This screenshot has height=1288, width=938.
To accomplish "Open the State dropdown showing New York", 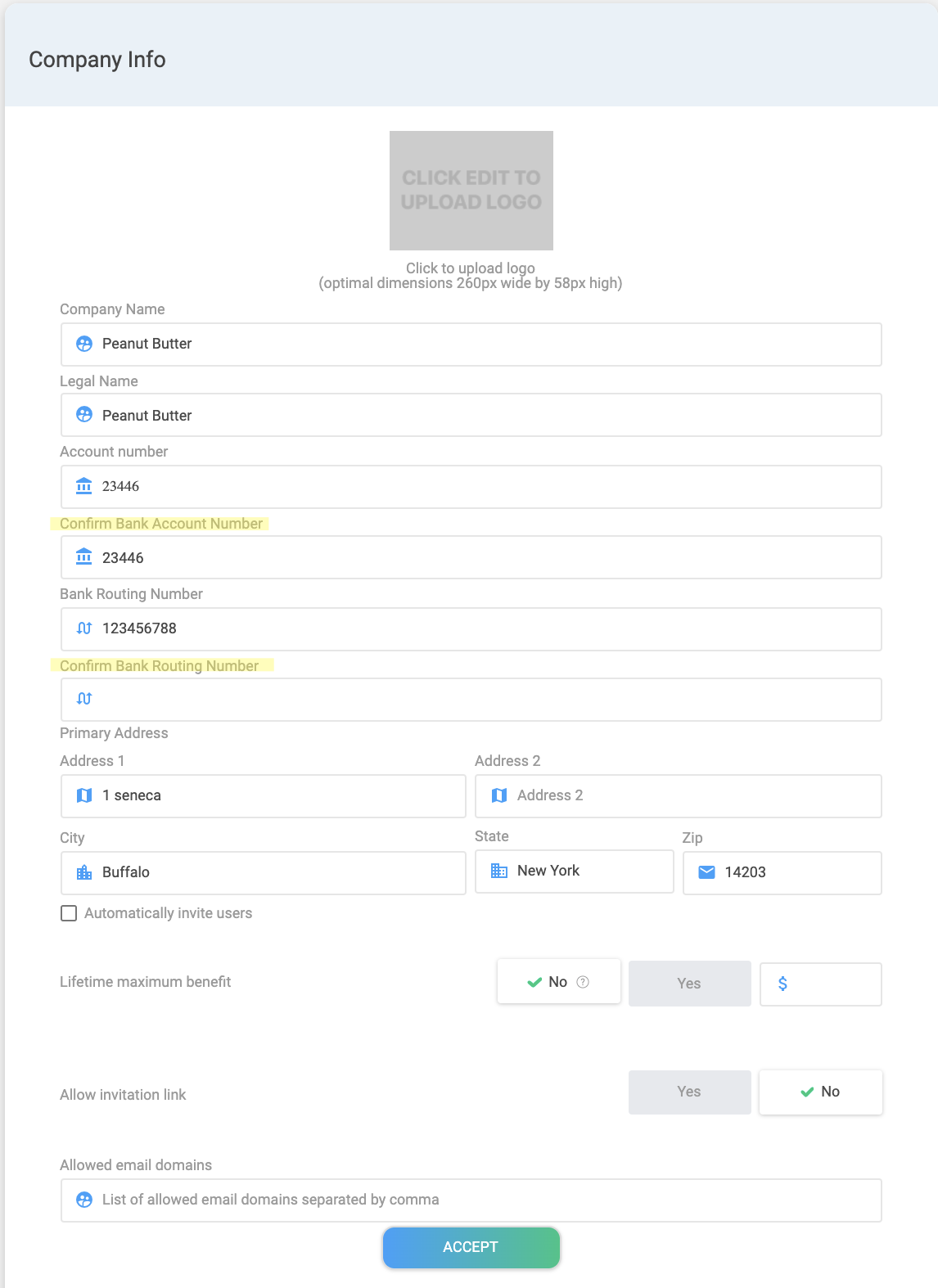I will [x=575, y=871].
